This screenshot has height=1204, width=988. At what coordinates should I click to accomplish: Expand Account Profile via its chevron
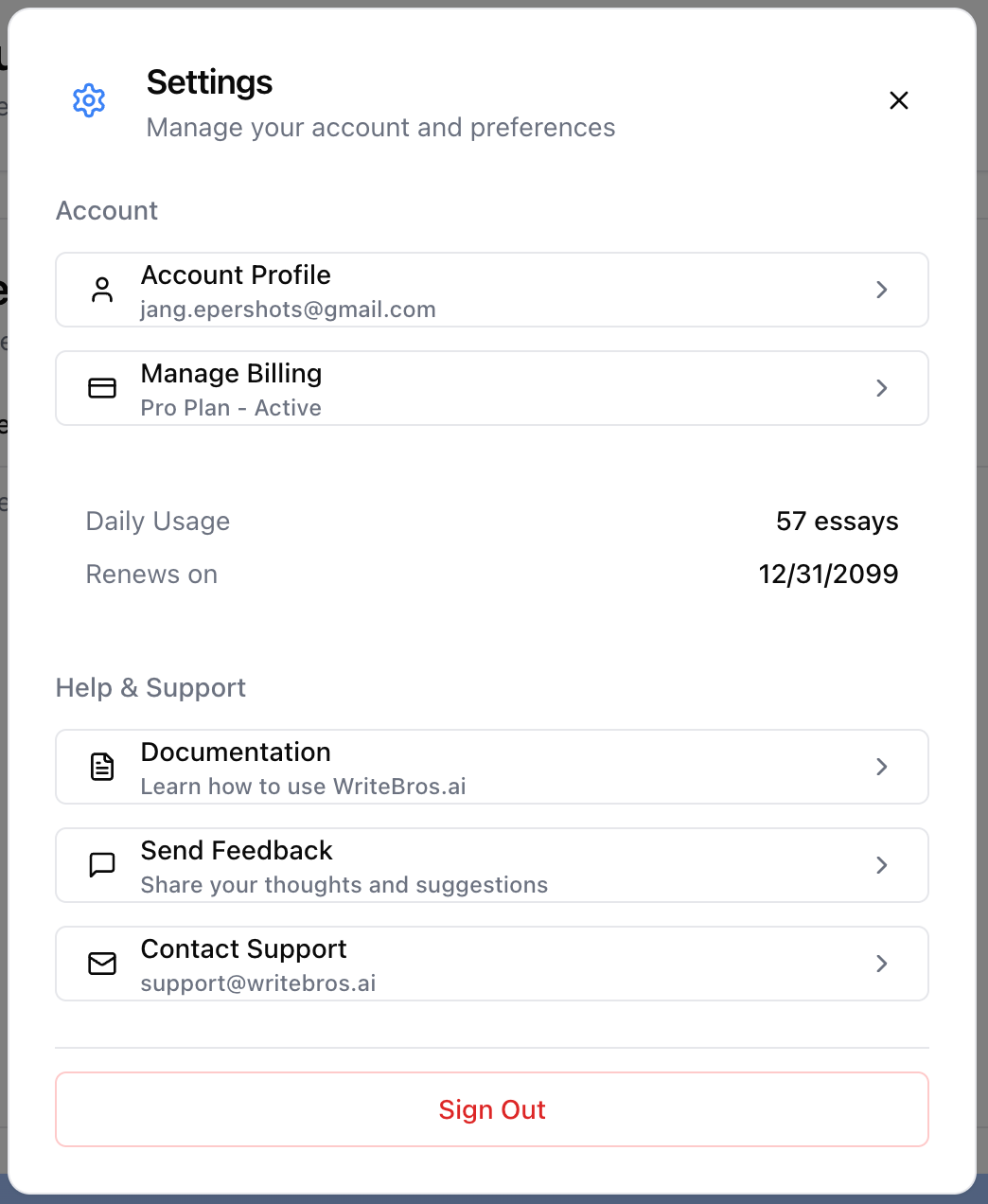coord(882,290)
